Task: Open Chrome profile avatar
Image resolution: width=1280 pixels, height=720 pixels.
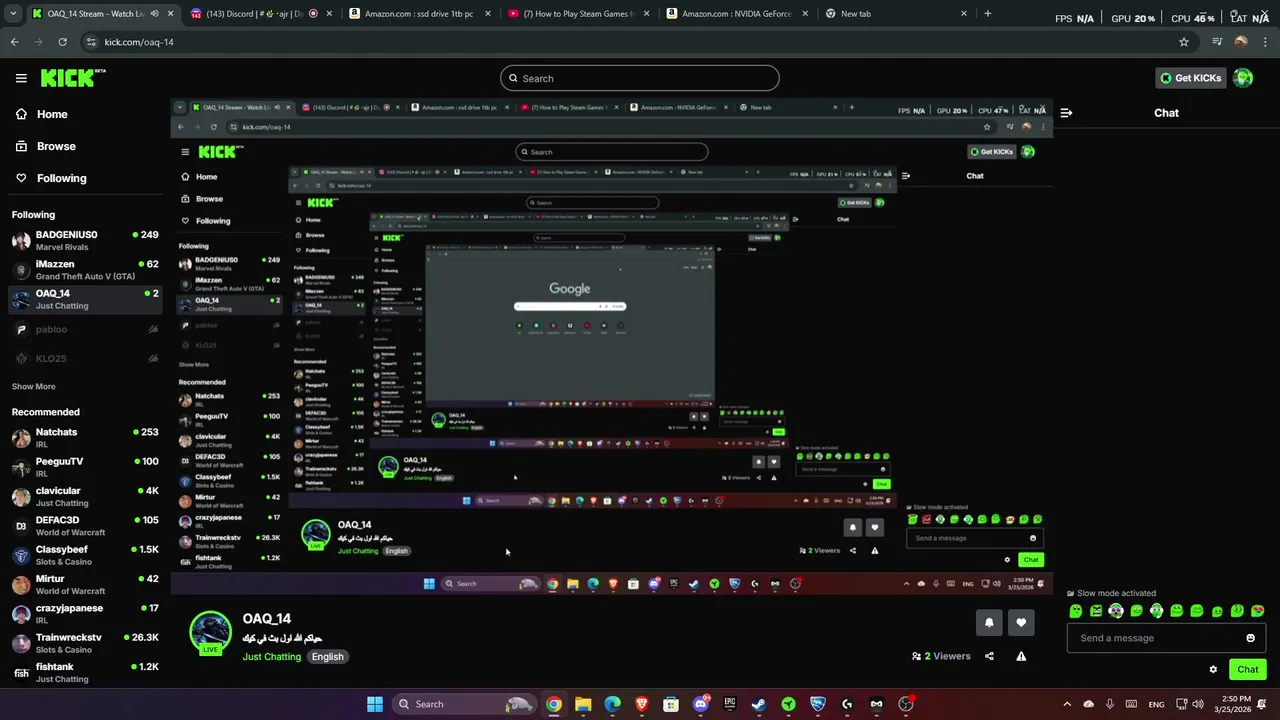Action: pos(1241,42)
